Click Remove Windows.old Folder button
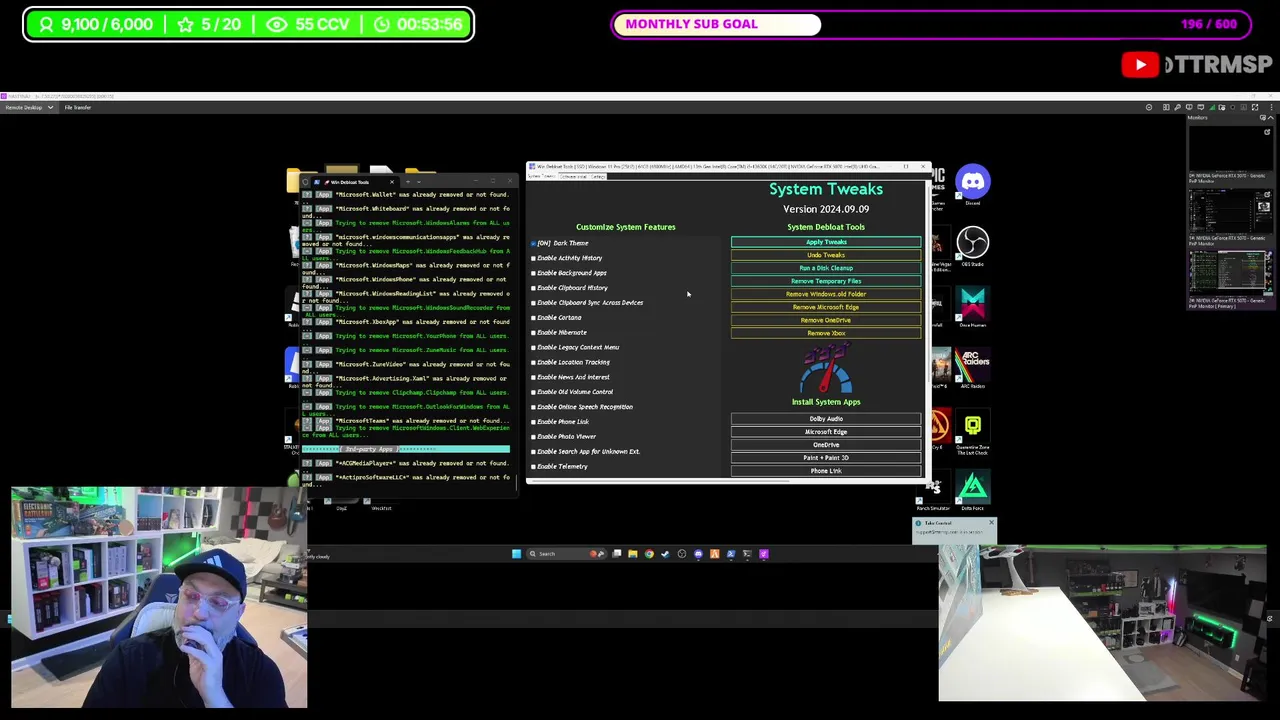The width and height of the screenshot is (1280, 720). (826, 294)
